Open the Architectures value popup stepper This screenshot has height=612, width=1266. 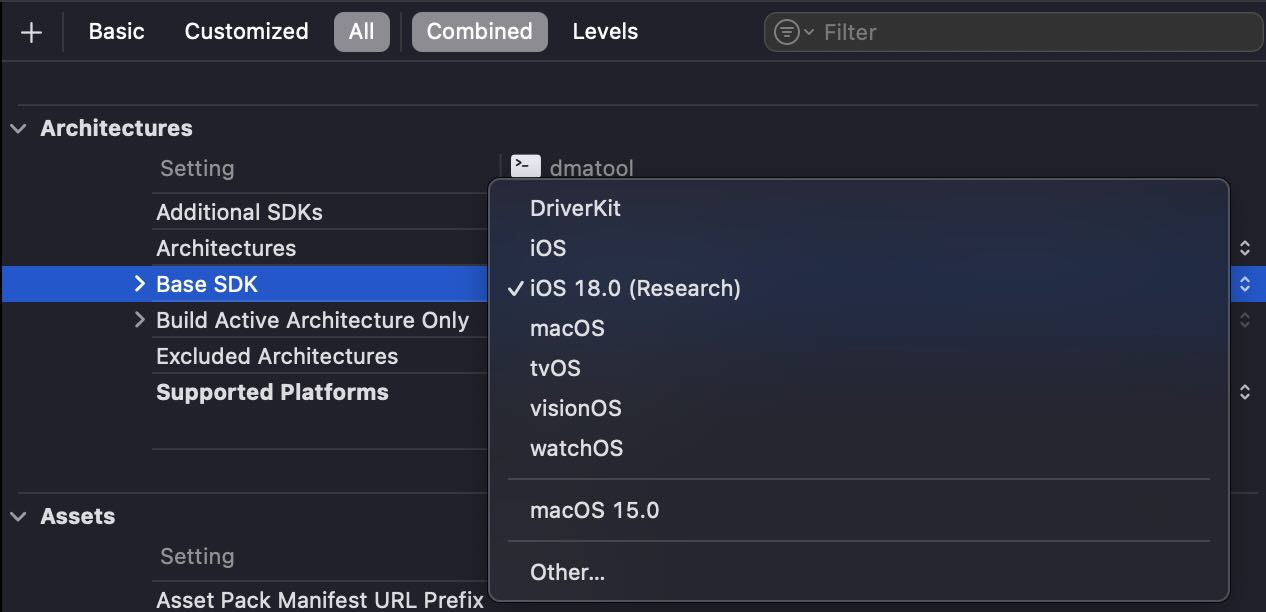point(1245,248)
